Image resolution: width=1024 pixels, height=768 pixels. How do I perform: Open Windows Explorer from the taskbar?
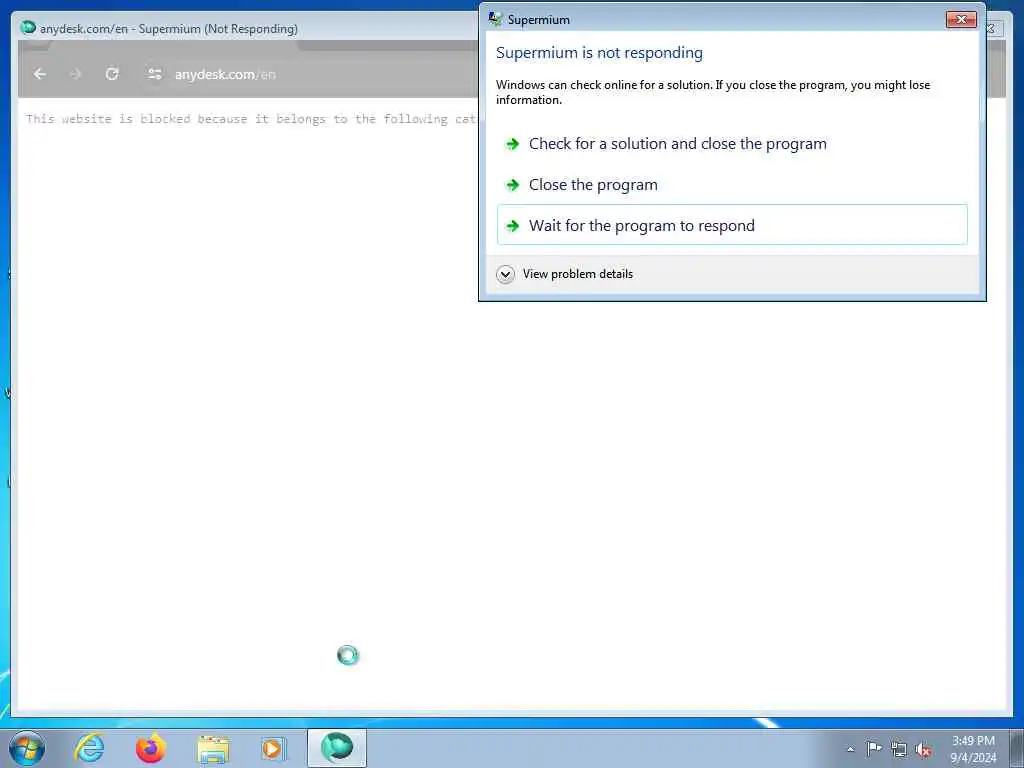pos(213,749)
